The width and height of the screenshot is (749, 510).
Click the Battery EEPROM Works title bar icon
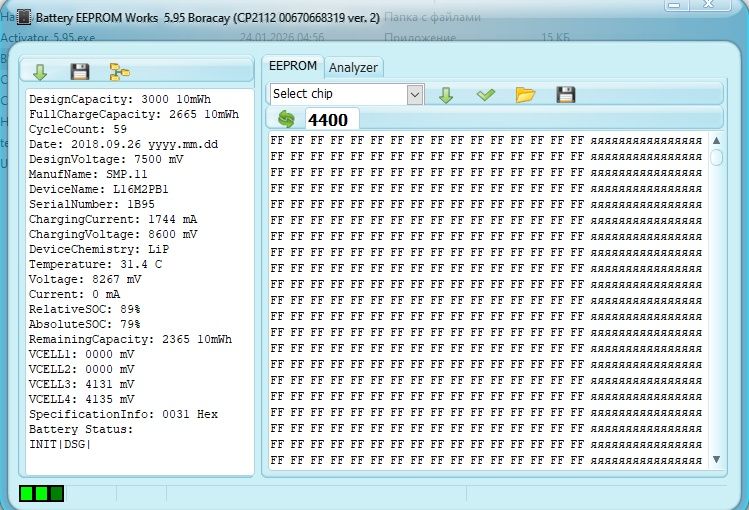point(23,18)
